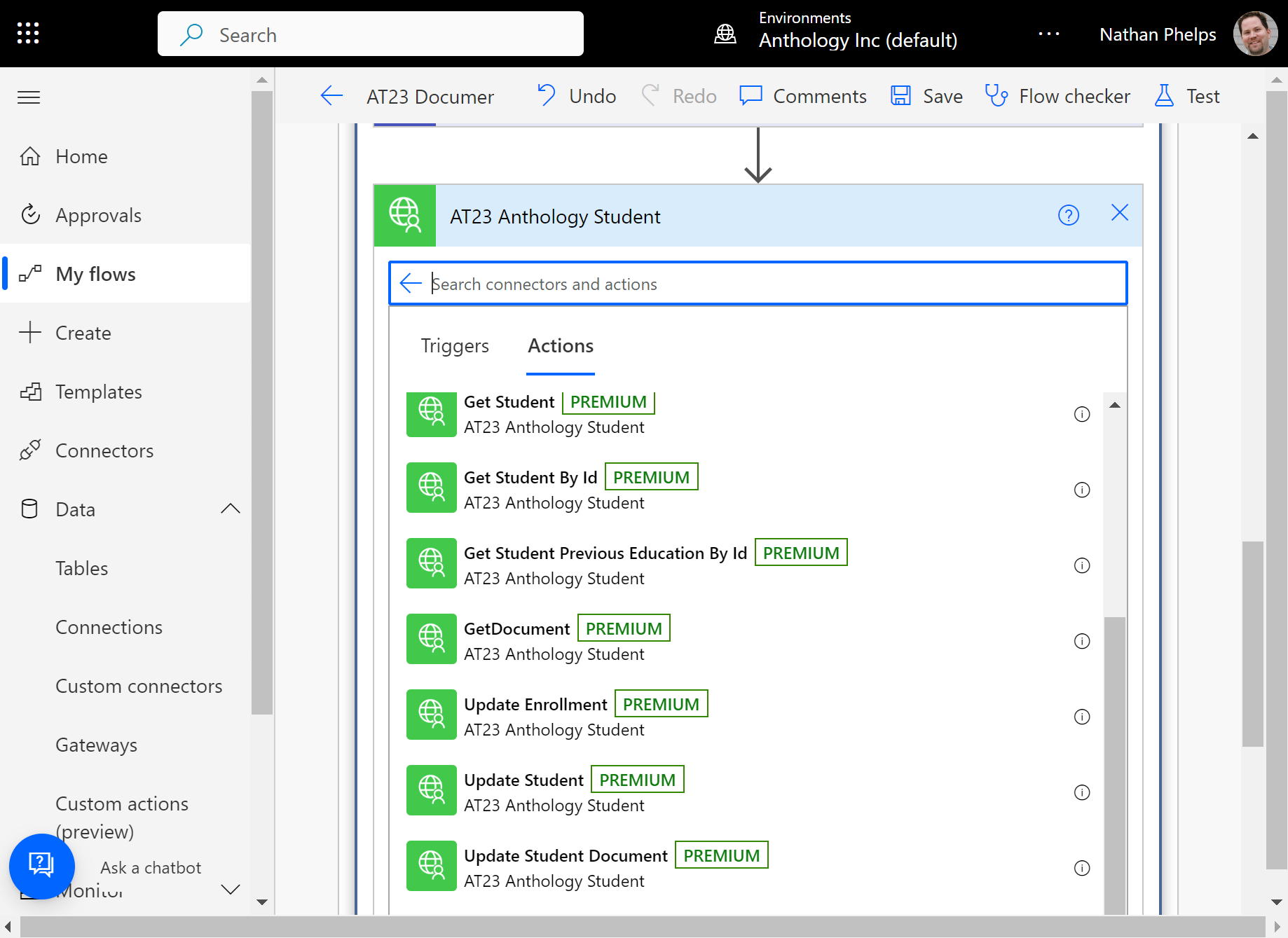Click the Get Student connector icon
The height and width of the screenshot is (938, 1288).
(432, 415)
